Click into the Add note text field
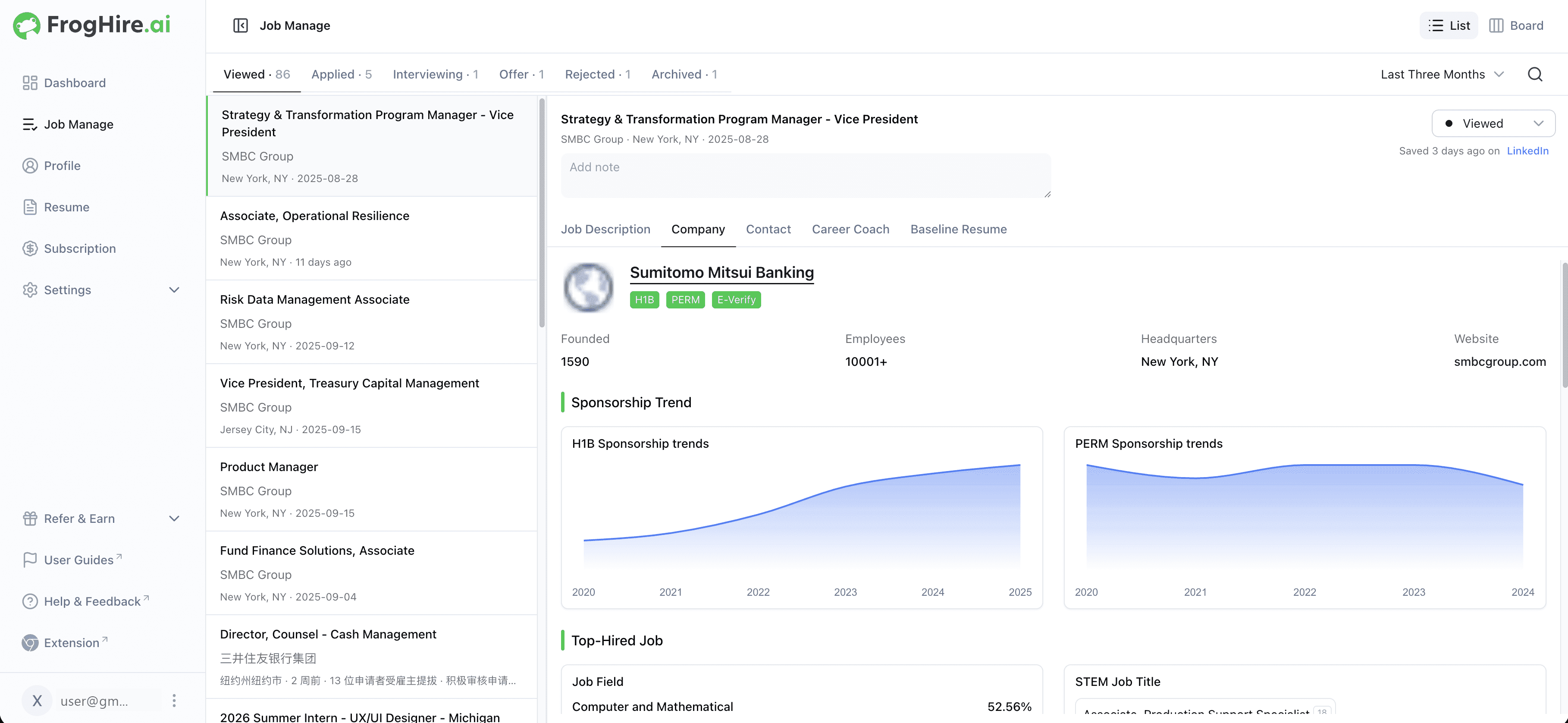 (x=806, y=176)
